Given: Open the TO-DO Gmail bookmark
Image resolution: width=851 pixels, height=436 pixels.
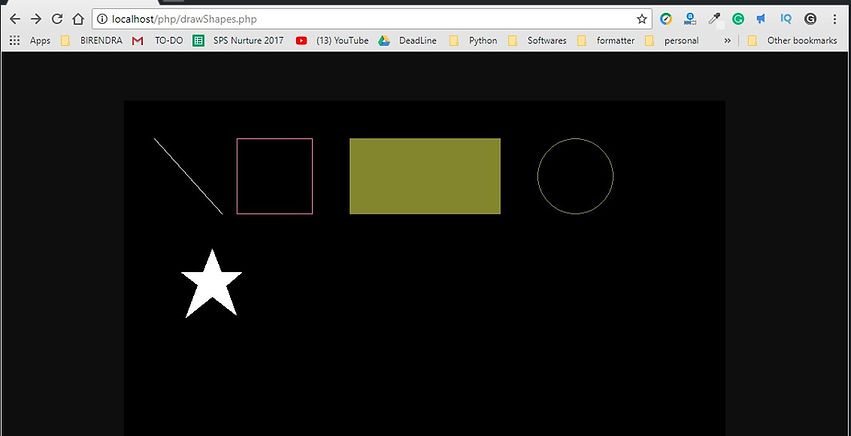Looking at the screenshot, I should tap(157, 41).
